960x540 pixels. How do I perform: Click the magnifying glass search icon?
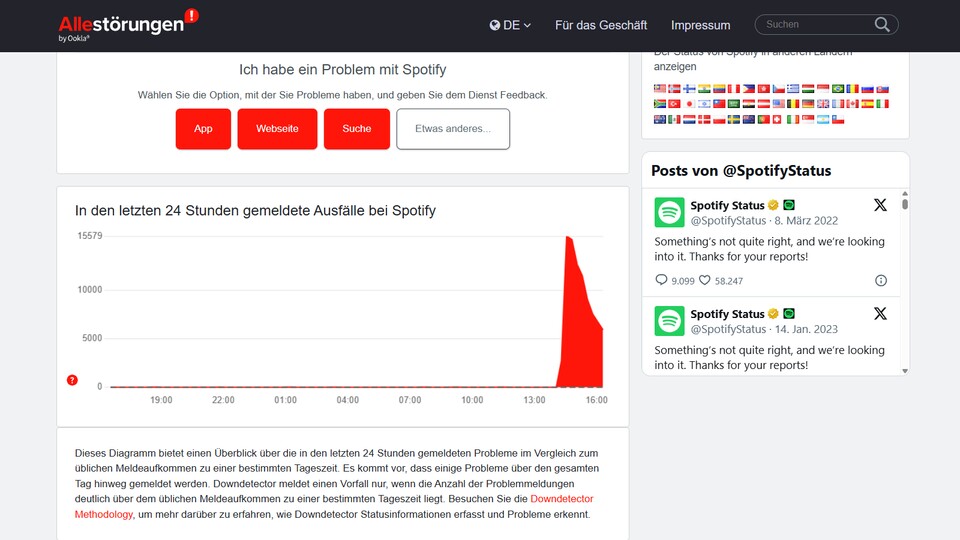pos(882,25)
